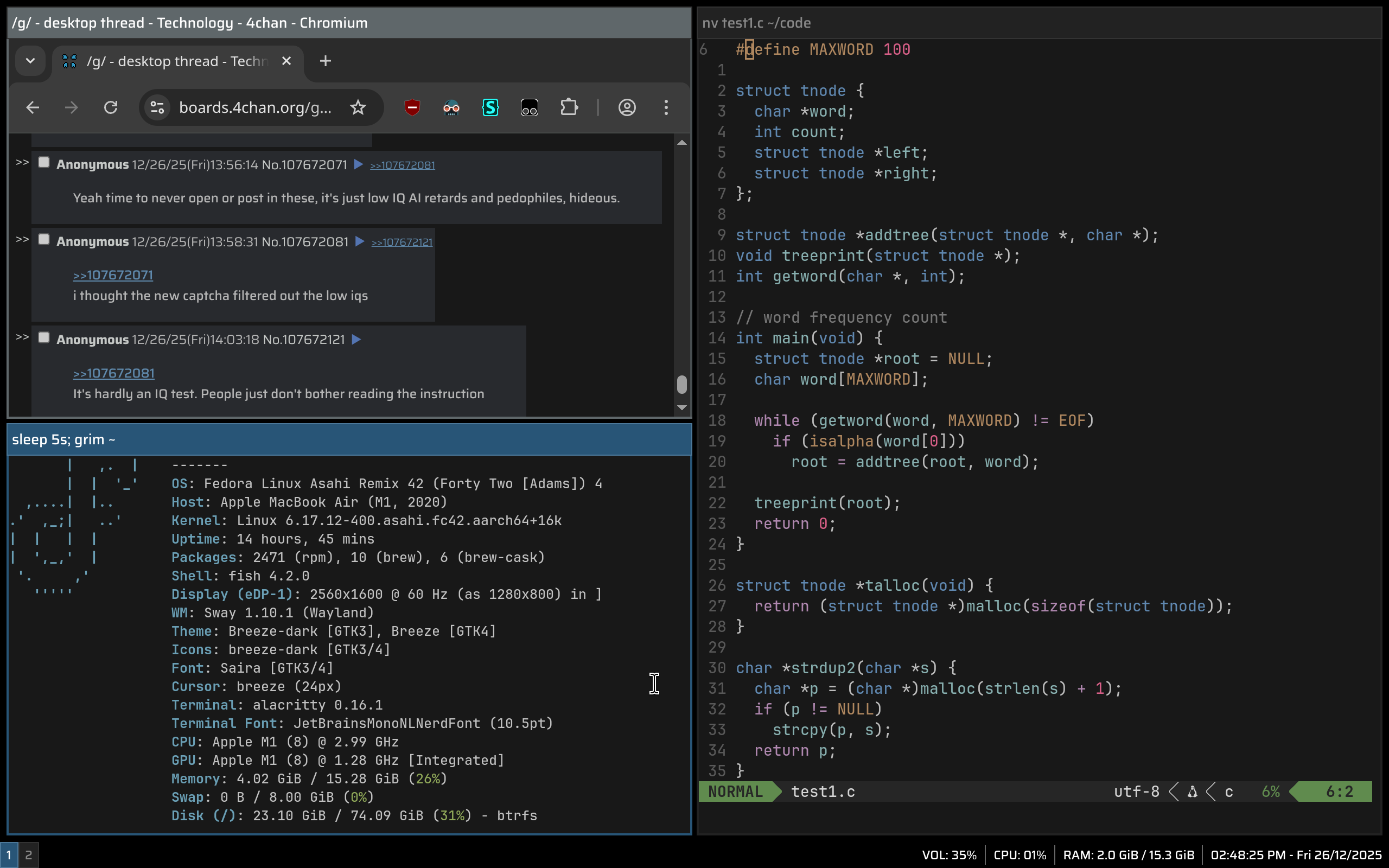Open the Chromium three-dot menu
The height and width of the screenshot is (868, 1389).
click(x=666, y=107)
